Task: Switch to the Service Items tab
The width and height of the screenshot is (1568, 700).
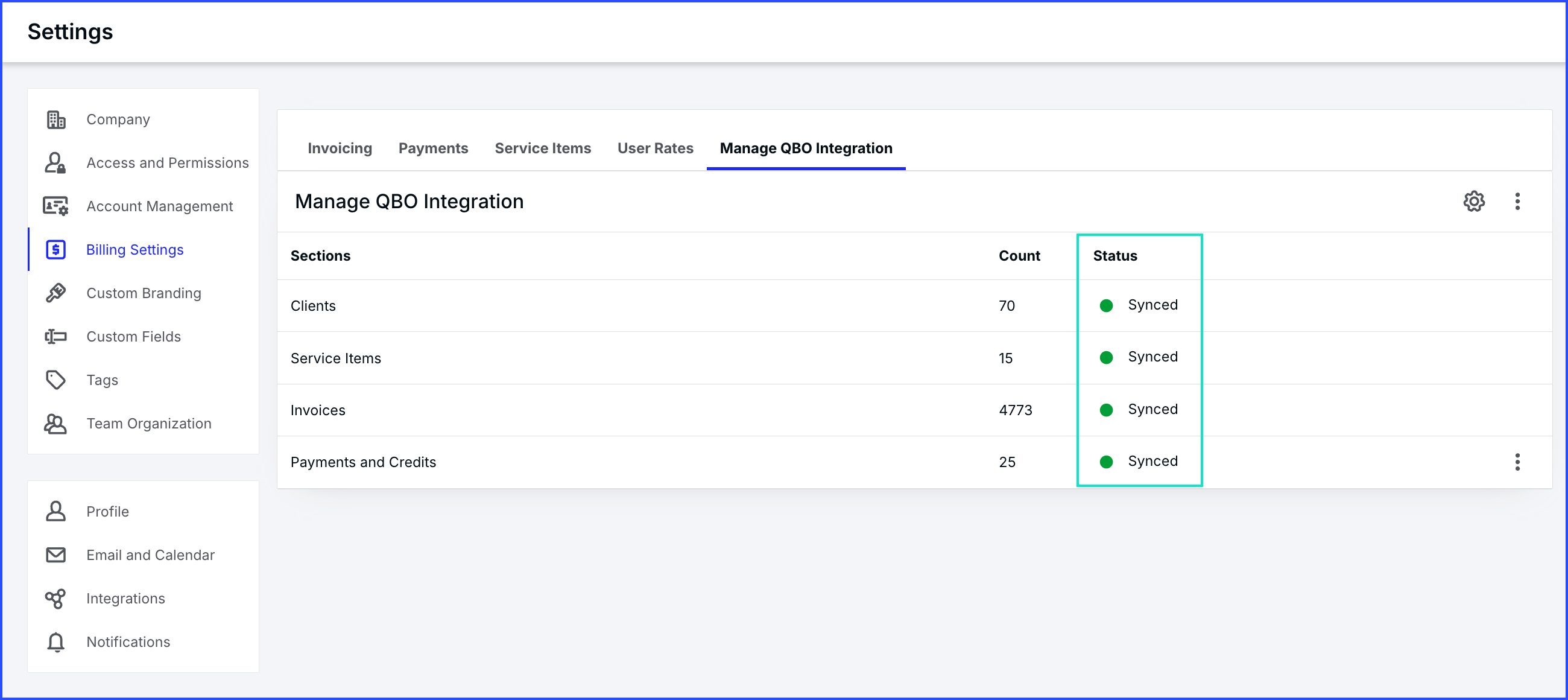Action: tap(543, 148)
